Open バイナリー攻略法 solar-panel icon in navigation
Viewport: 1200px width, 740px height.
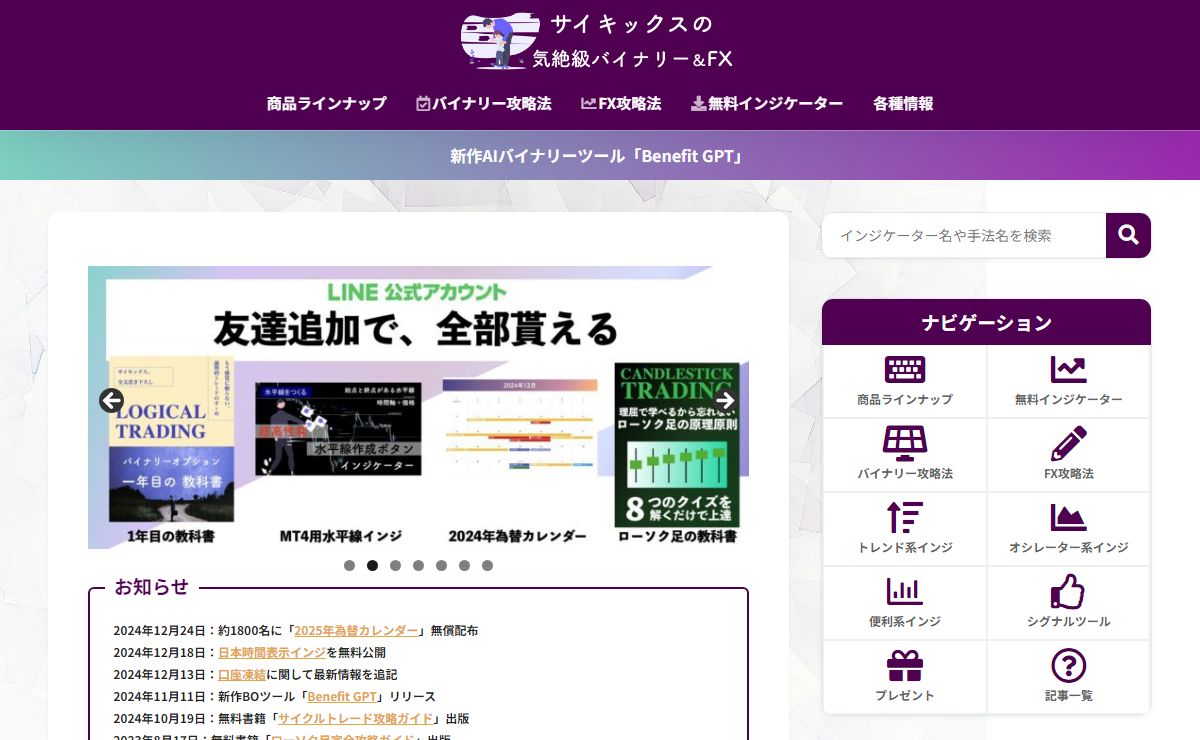click(905, 443)
